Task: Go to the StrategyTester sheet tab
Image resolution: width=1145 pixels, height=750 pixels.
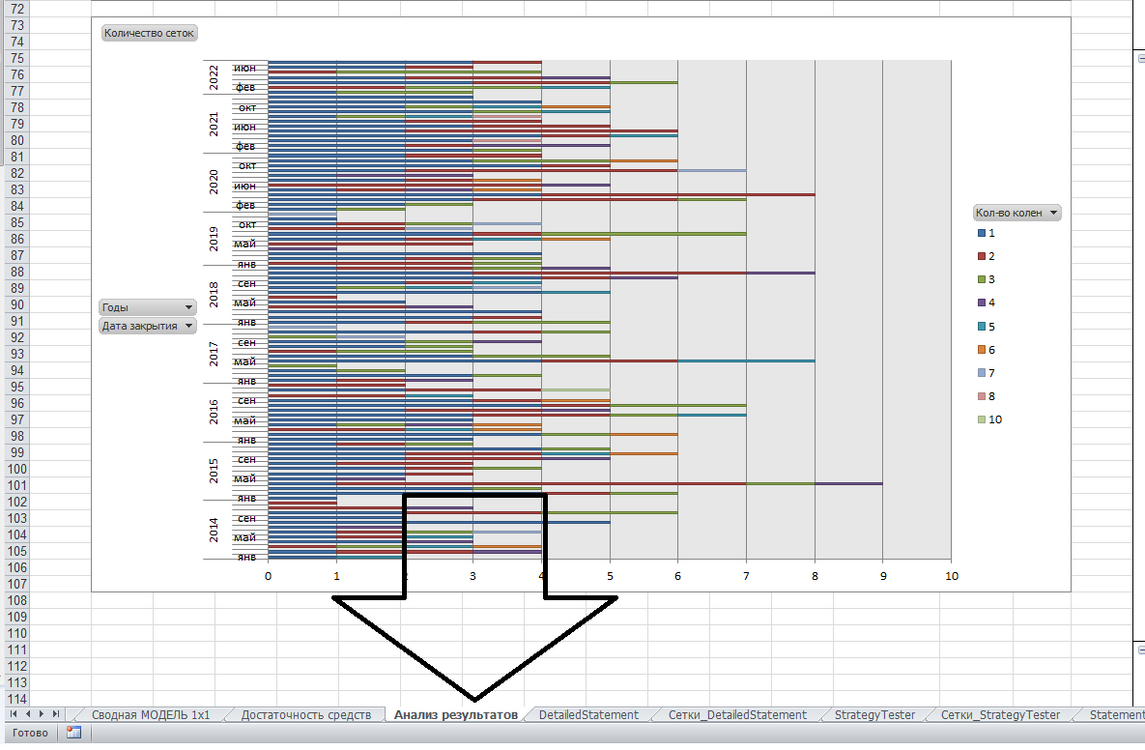Action: tap(875, 715)
